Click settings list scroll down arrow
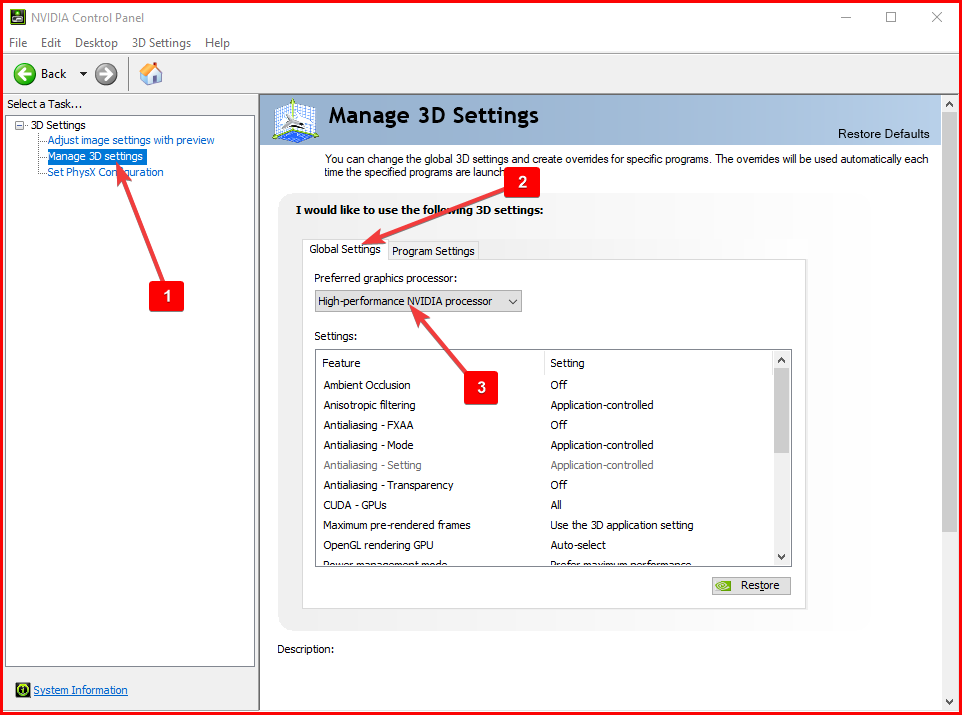 pos(781,557)
